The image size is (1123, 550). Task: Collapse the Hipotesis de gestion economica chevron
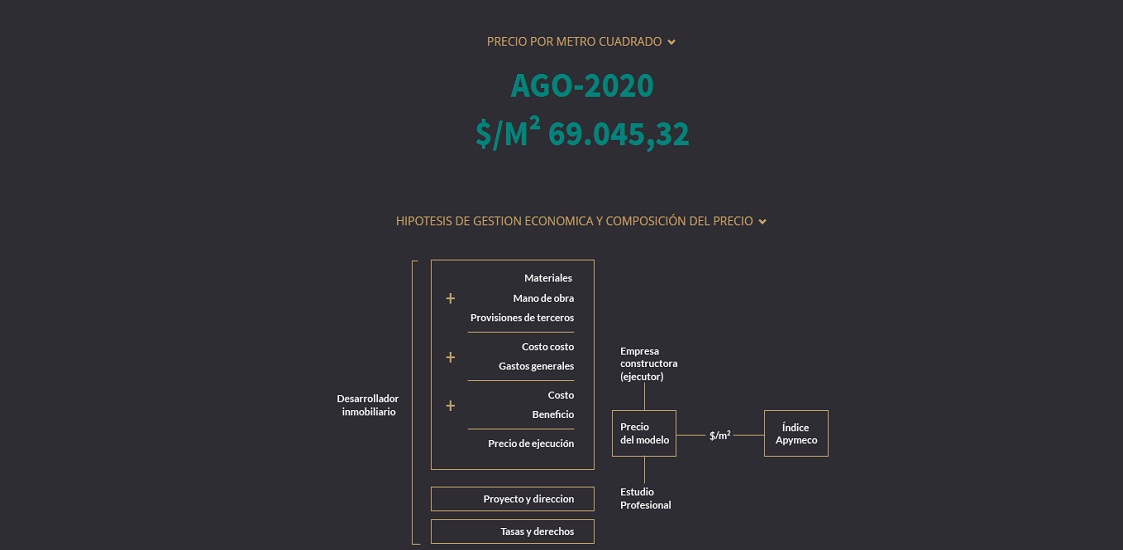tap(762, 222)
